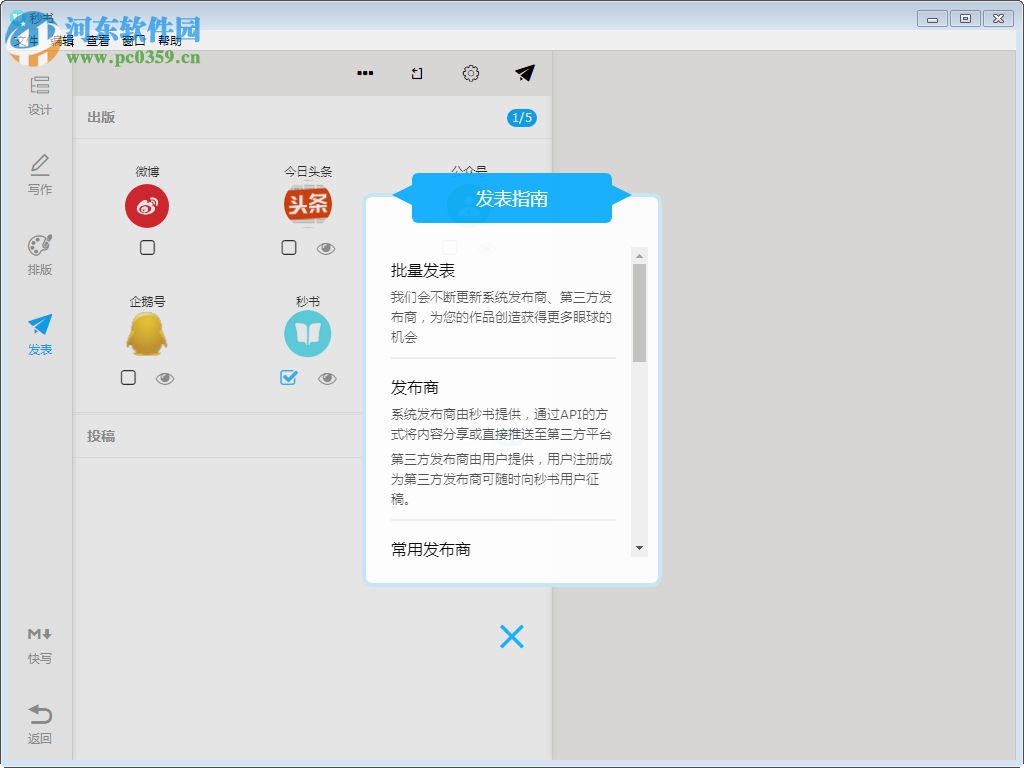Click the export icon in the top toolbar
Screen dimensions: 1024x768
417,73
